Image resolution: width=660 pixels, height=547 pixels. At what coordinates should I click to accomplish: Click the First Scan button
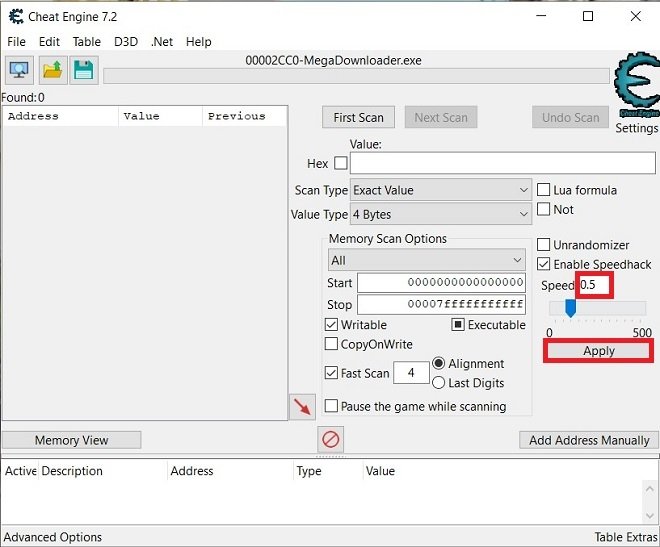tap(359, 117)
